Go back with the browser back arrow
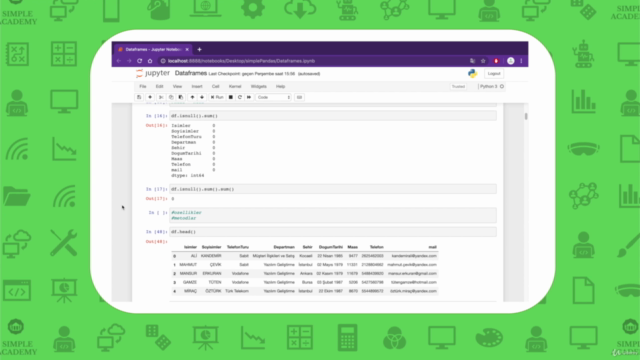The image size is (640, 360). coord(119,61)
